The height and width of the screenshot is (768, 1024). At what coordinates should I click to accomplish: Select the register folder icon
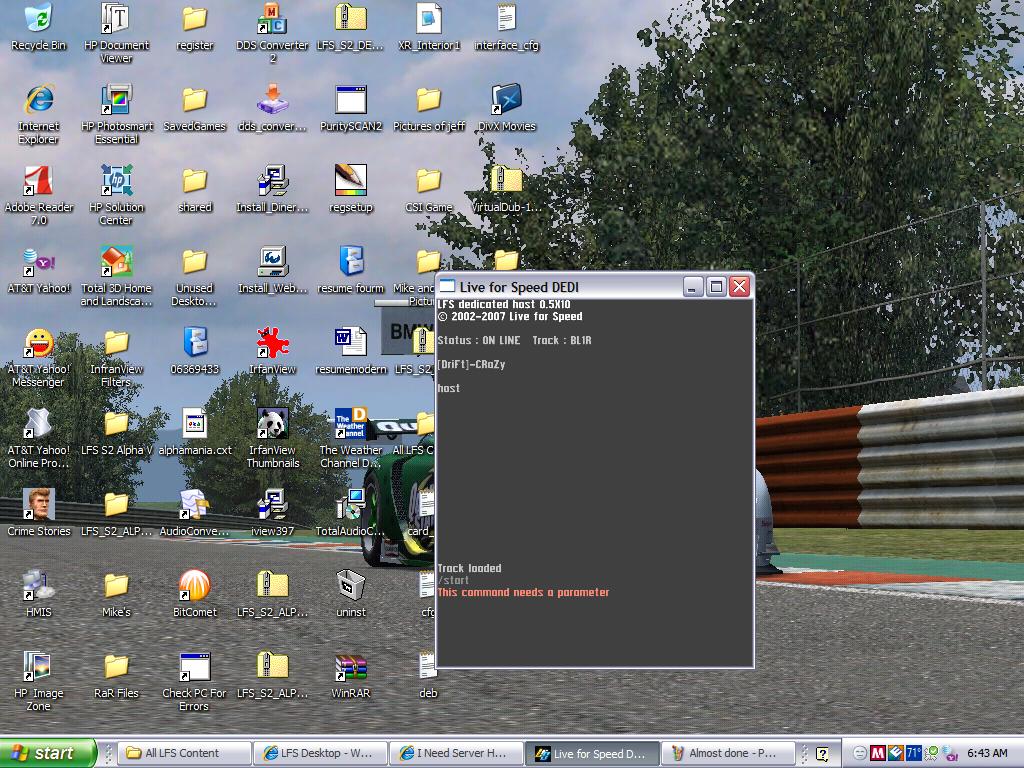pos(195,18)
